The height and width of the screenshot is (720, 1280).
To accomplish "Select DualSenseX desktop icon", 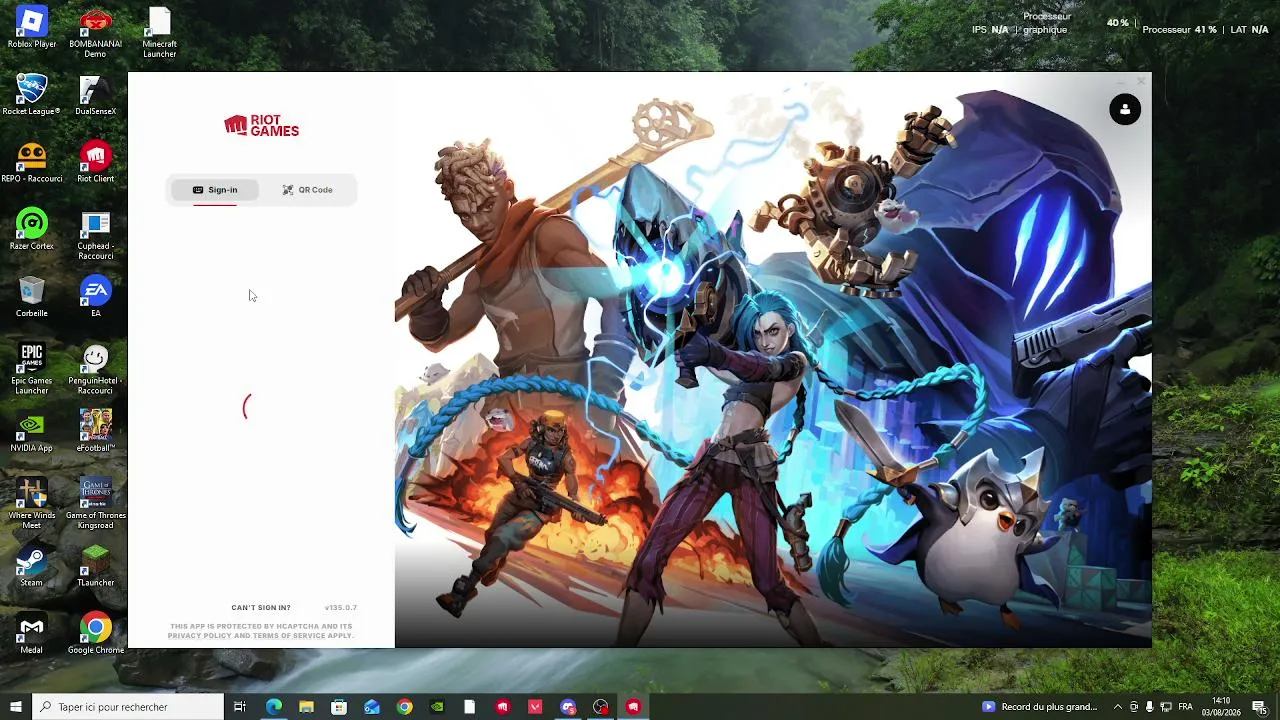I will point(95,94).
